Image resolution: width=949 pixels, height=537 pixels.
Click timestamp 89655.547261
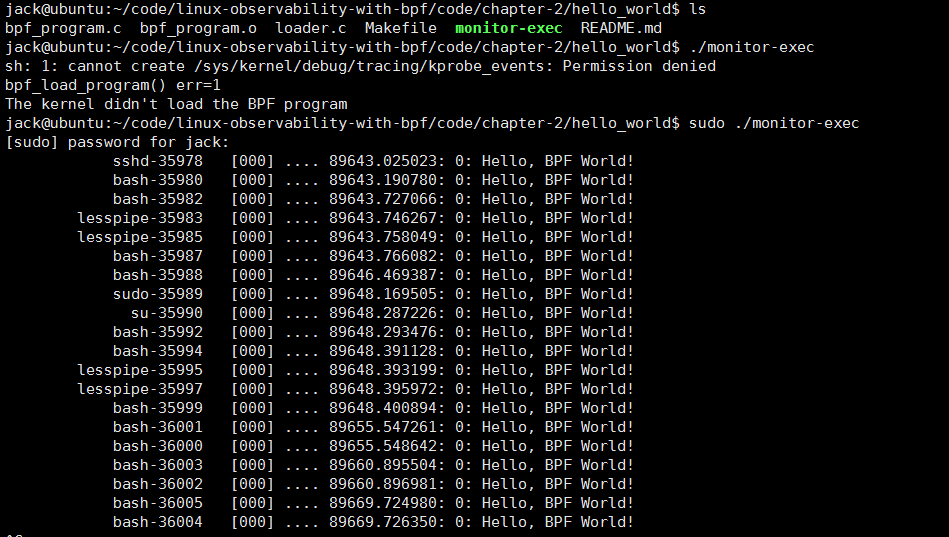tap(383, 427)
